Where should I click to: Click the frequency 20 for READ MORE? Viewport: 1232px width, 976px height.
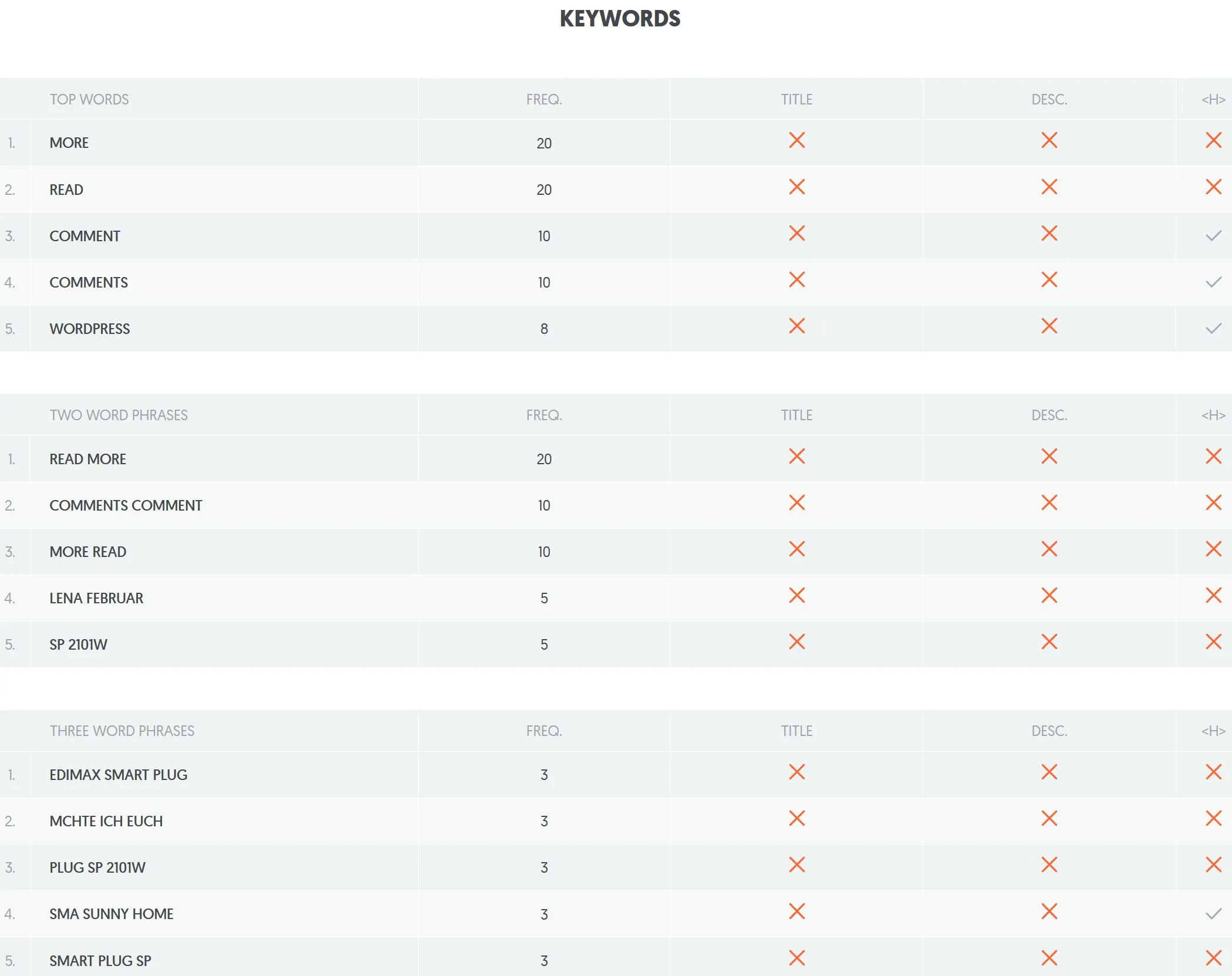(x=544, y=459)
